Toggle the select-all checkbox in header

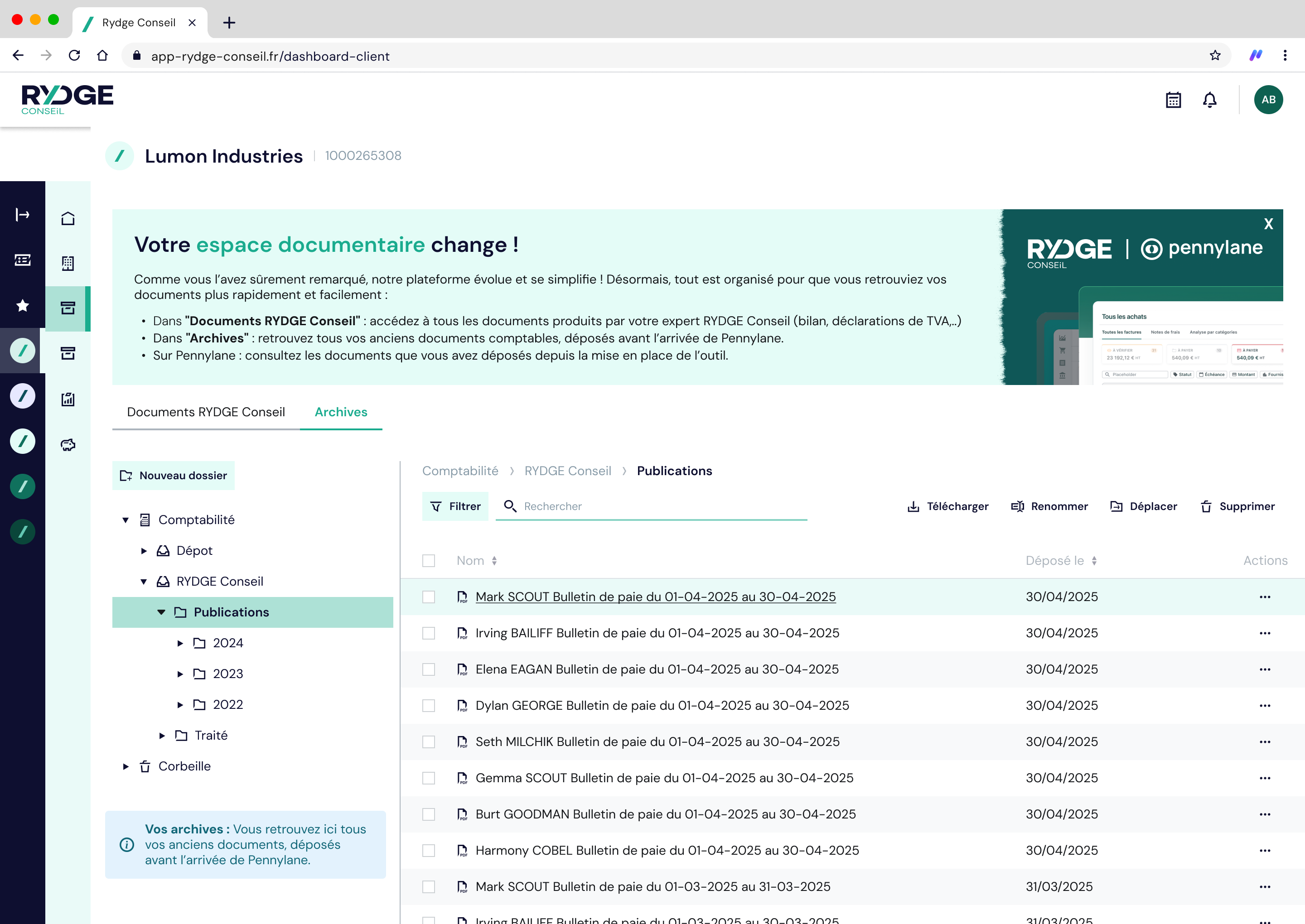tap(429, 561)
